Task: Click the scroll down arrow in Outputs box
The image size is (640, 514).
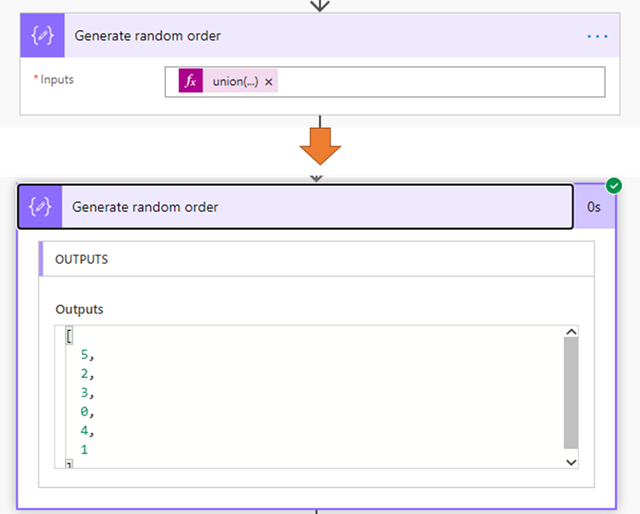Action: [x=571, y=462]
